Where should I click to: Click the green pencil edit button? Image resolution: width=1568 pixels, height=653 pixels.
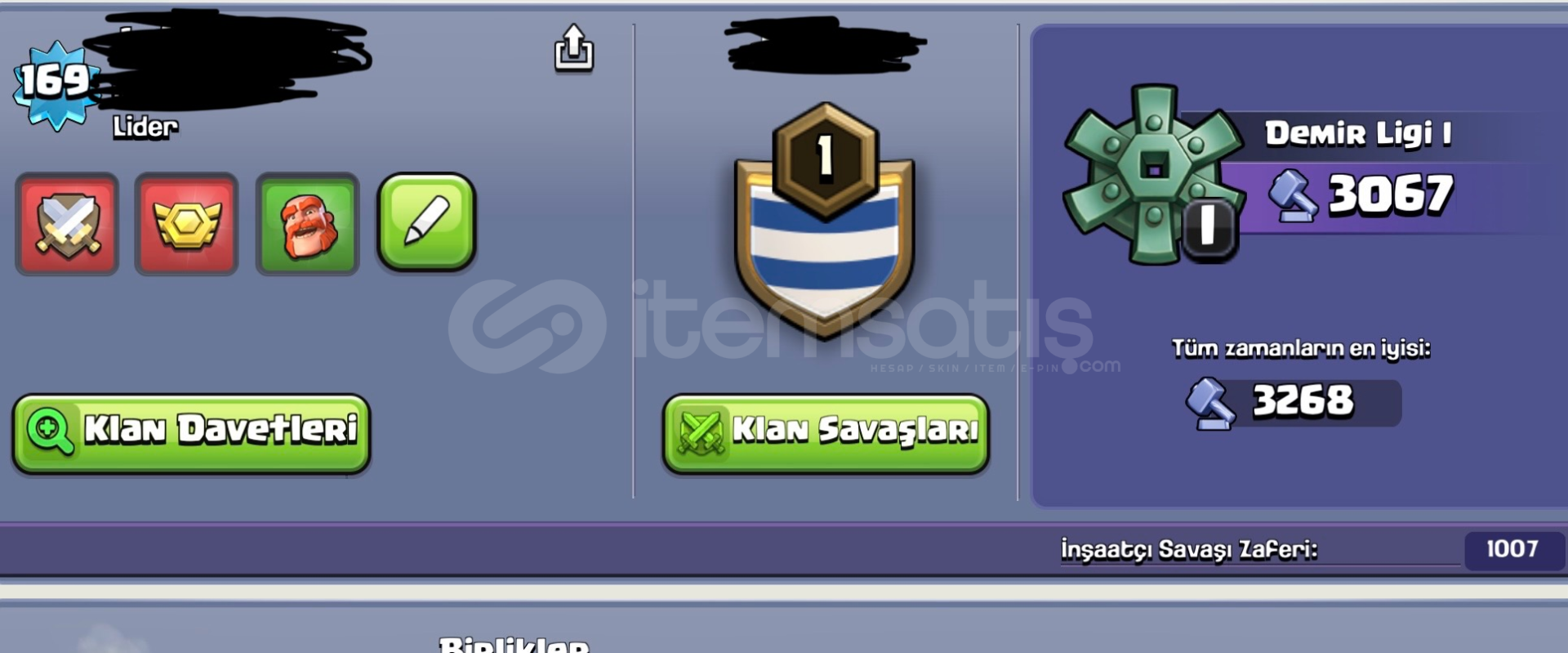[426, 222]
